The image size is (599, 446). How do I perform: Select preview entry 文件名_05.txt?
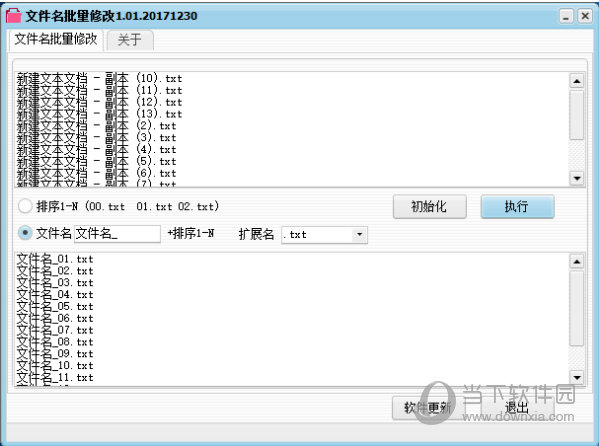click(55, 307)
